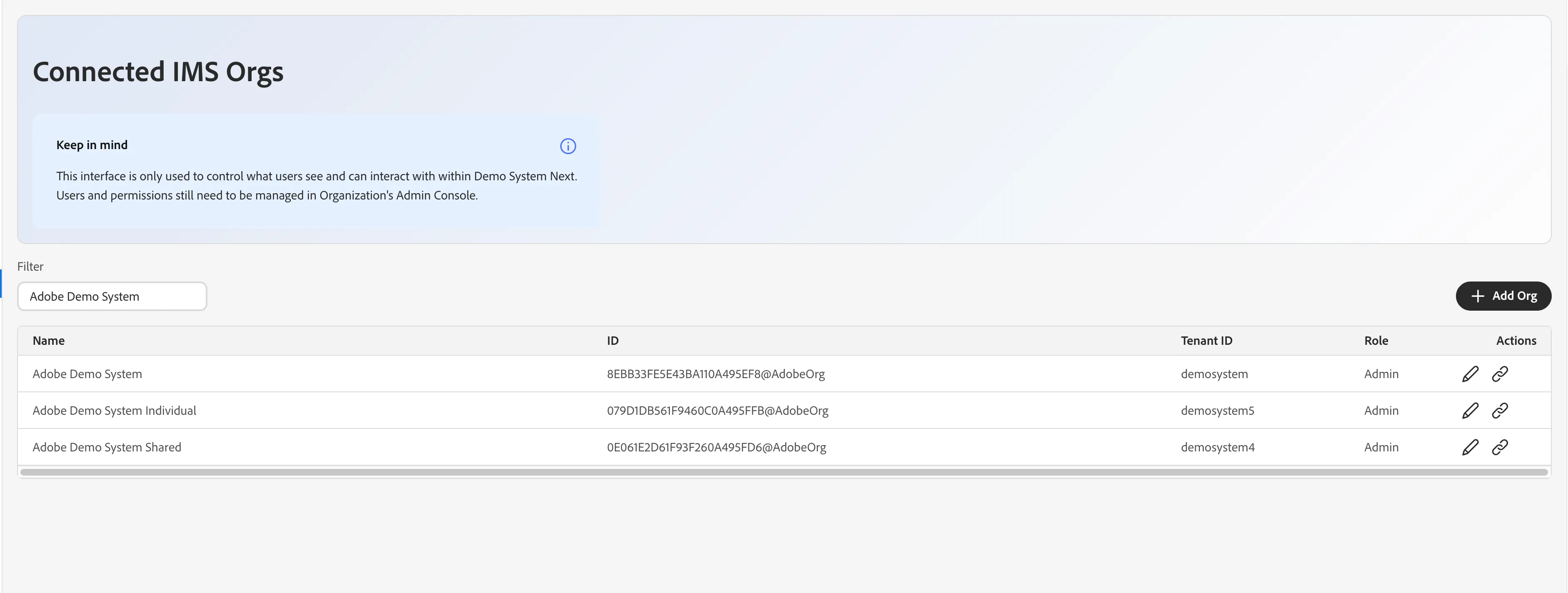Open link action for Adobe Demo System row
This screenshot has height=593, width=1568.
click(1500, 374)
